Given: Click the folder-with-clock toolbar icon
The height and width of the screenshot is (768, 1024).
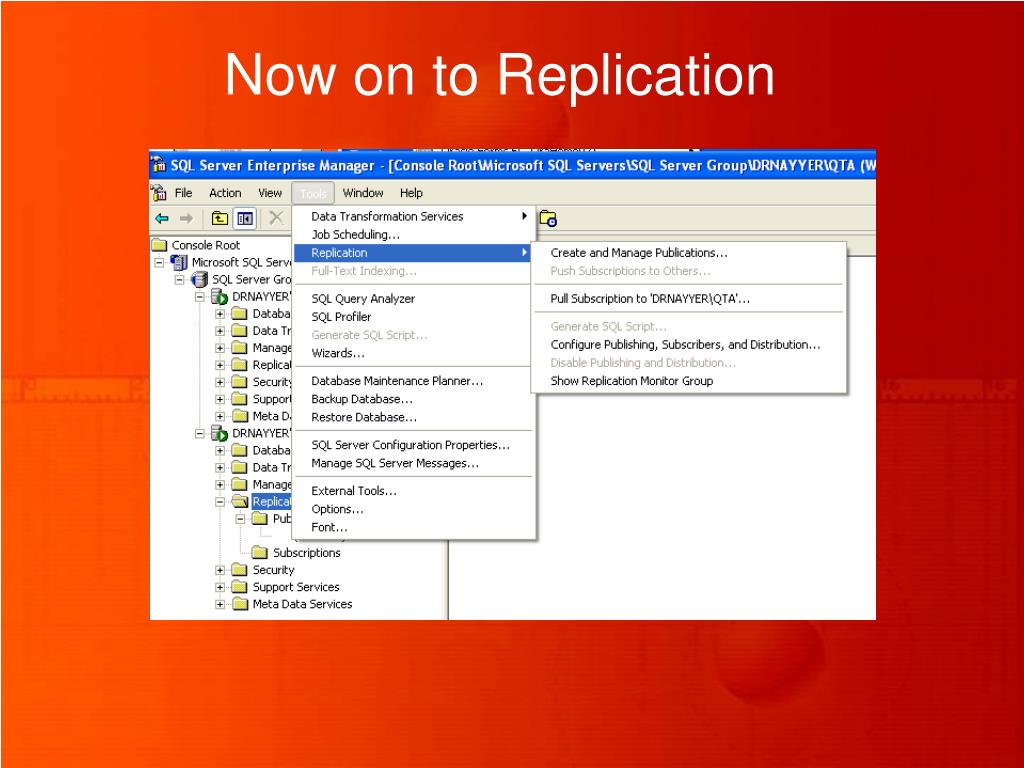Looking at the screenshot, I should coord(548,219).
